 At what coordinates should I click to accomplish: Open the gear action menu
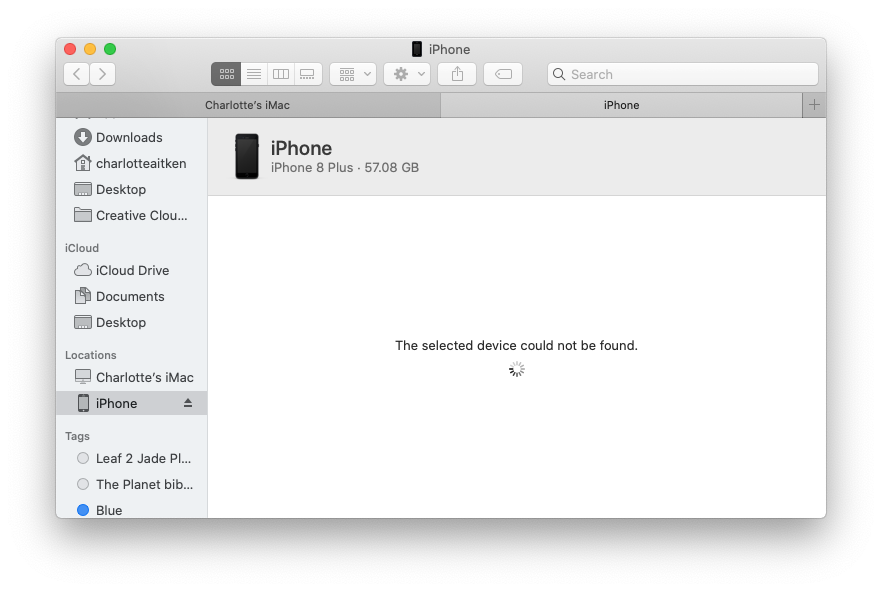coord(407,74)
